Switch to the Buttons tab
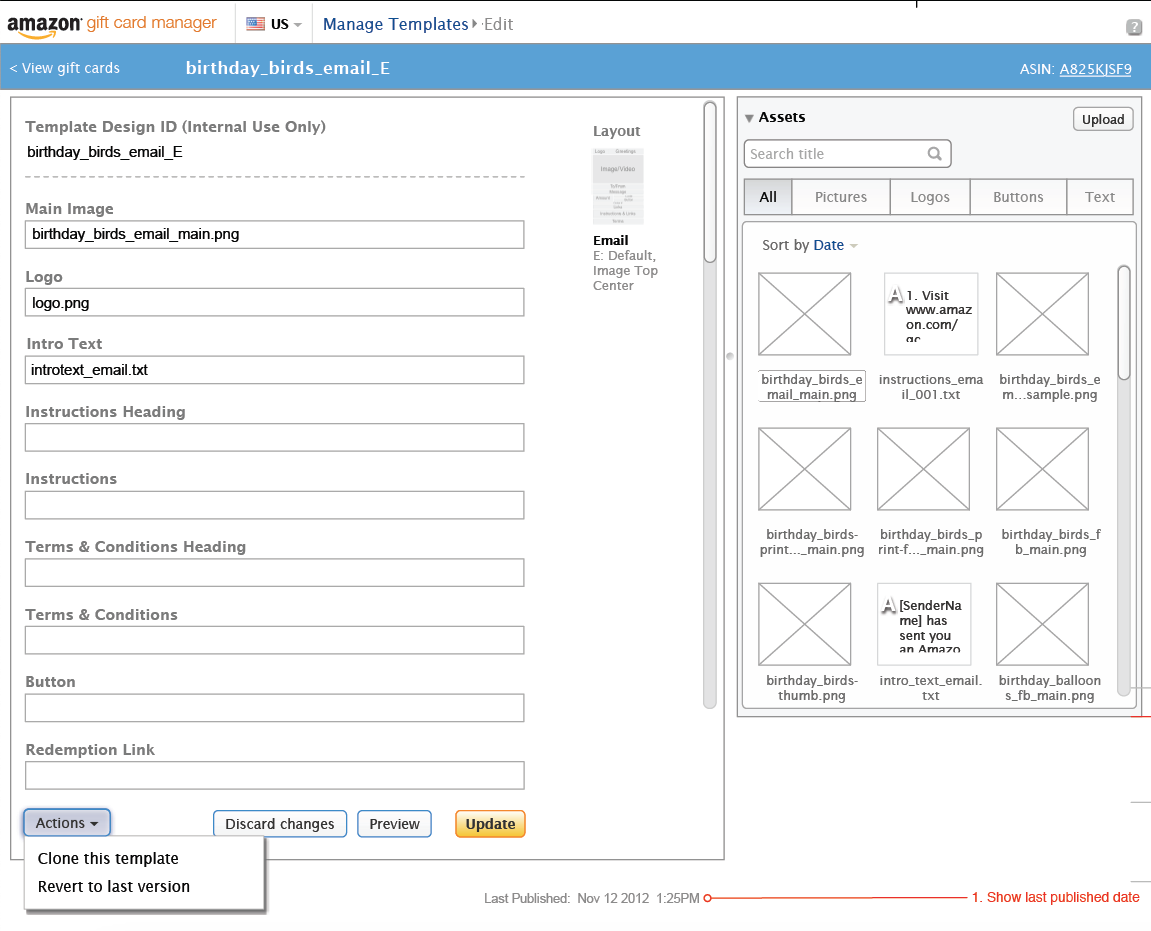1151x931 pixels. [x=1018, y=197]
